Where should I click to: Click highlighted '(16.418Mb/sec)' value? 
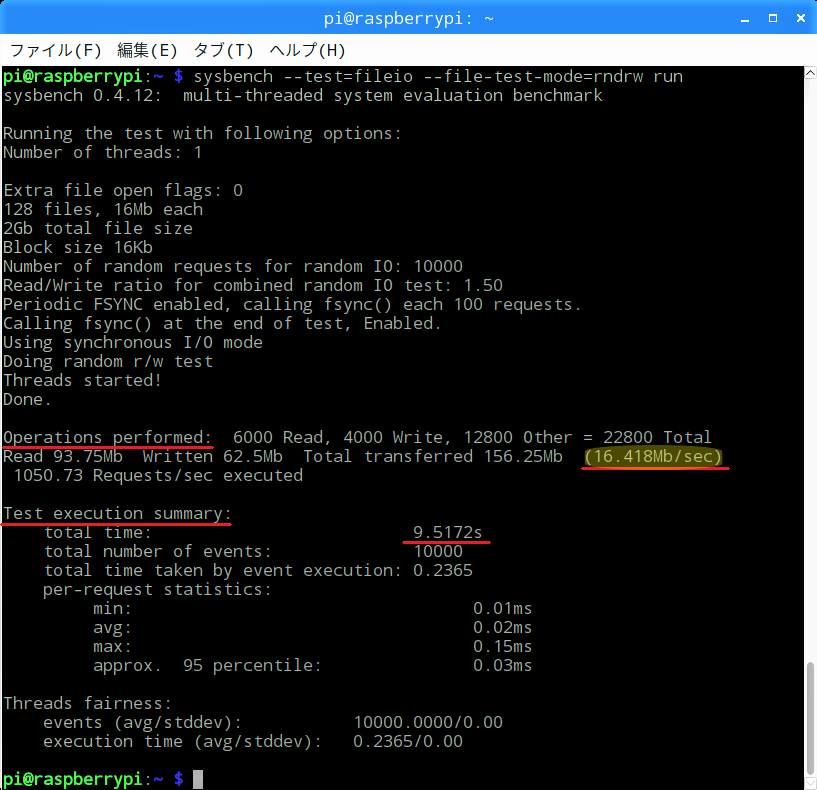tap(653, 457)
